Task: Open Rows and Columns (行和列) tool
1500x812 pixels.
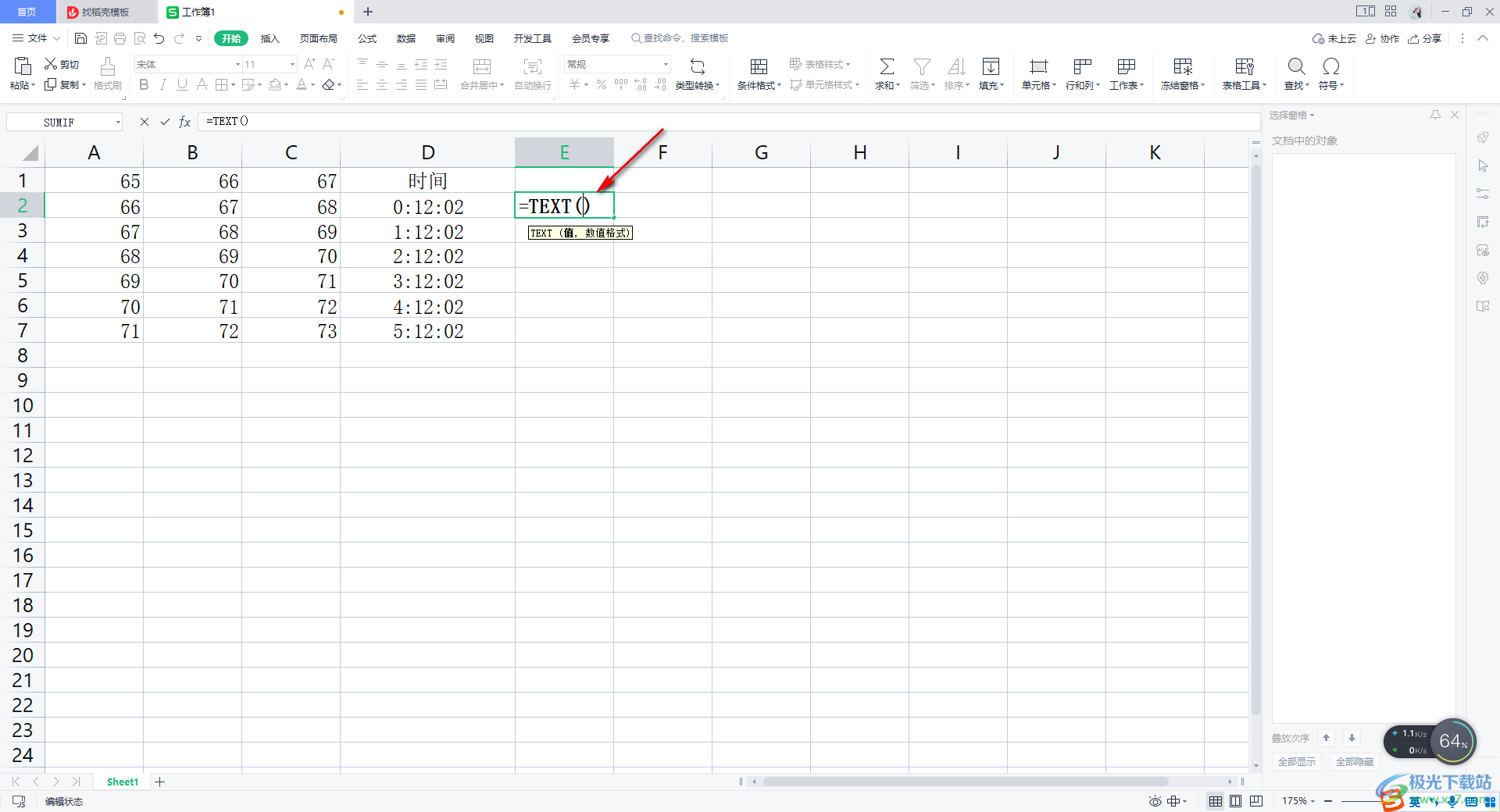Action: click(x=1082, y=73)
